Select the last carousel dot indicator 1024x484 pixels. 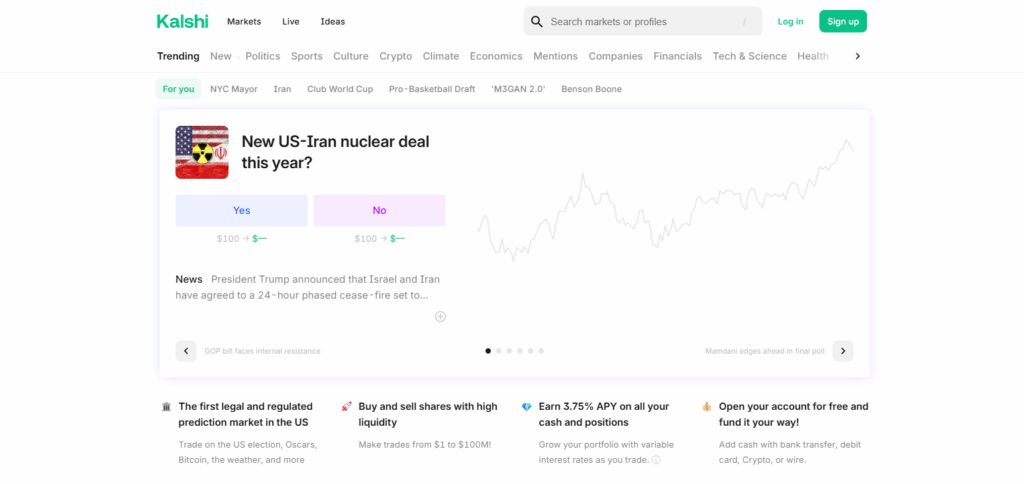[x=541, y=351]
